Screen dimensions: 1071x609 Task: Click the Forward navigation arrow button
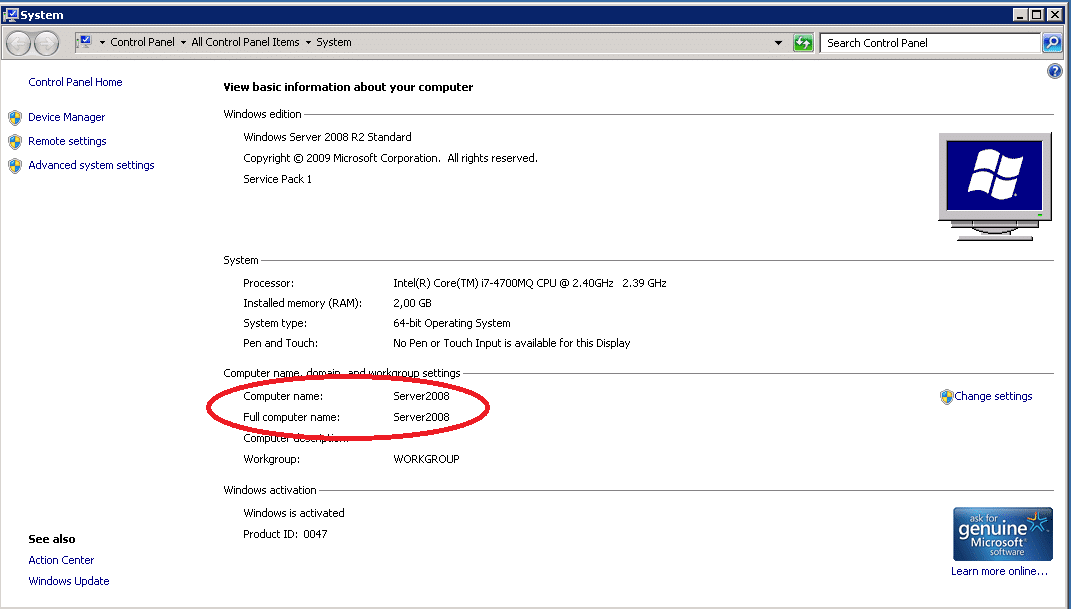(46, 43)
